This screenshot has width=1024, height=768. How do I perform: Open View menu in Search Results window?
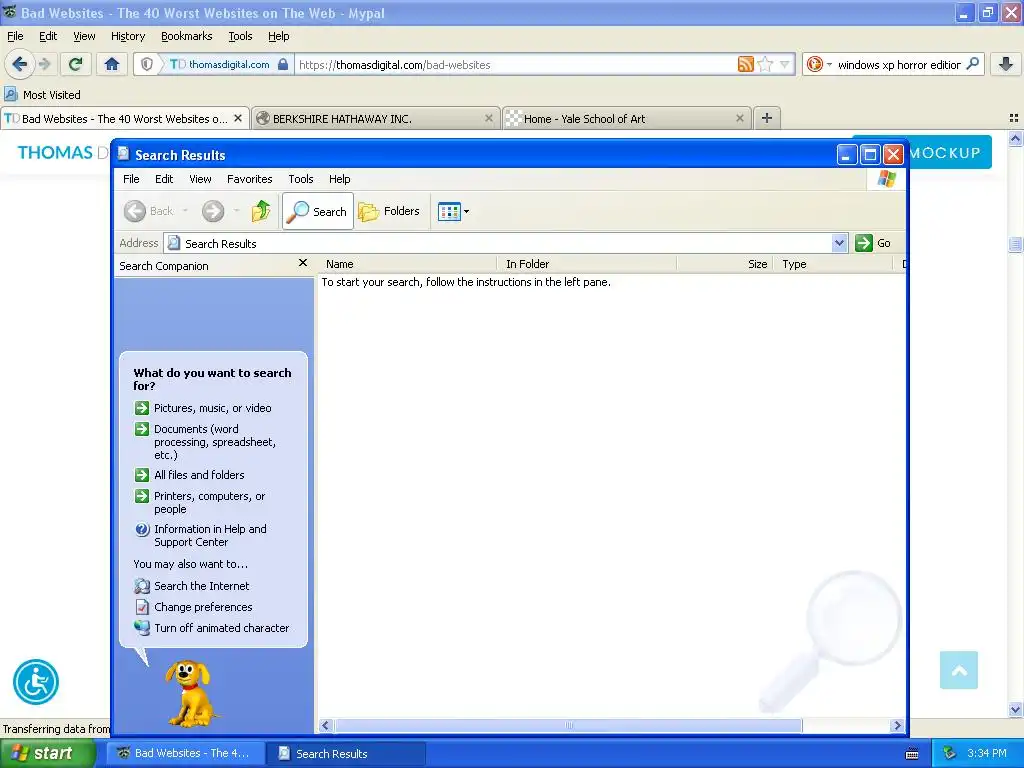pos(200,179)
